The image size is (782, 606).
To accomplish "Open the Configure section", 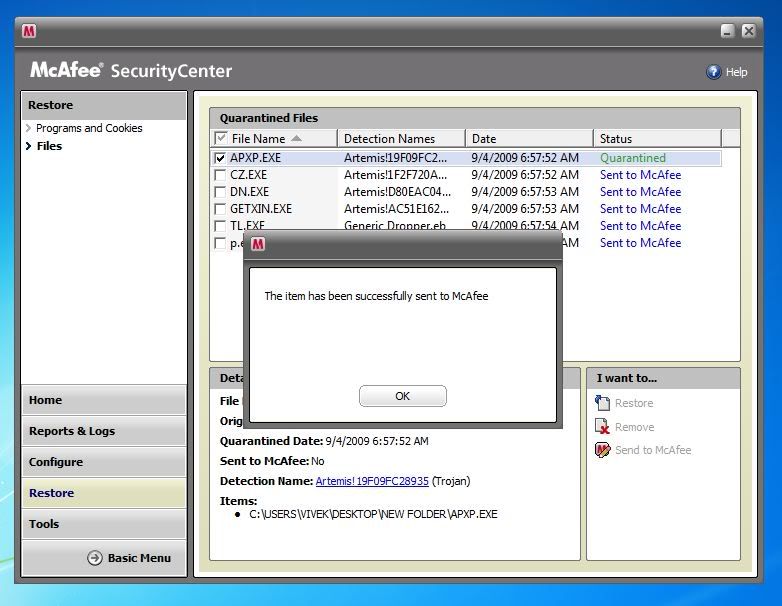I will coord(104,462).
